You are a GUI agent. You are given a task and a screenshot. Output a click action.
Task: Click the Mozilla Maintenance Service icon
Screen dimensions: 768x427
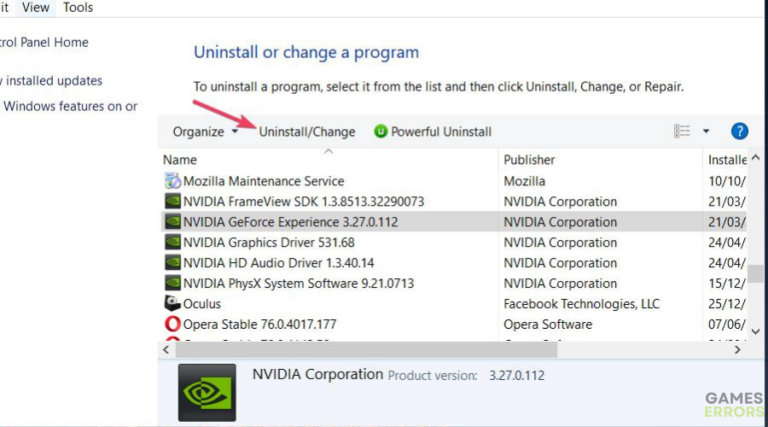(x=172, y=181)
